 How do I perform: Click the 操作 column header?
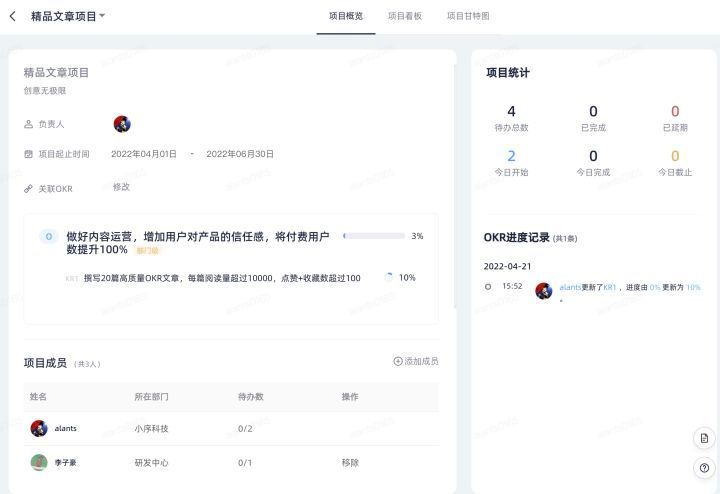tap(350, 397)
